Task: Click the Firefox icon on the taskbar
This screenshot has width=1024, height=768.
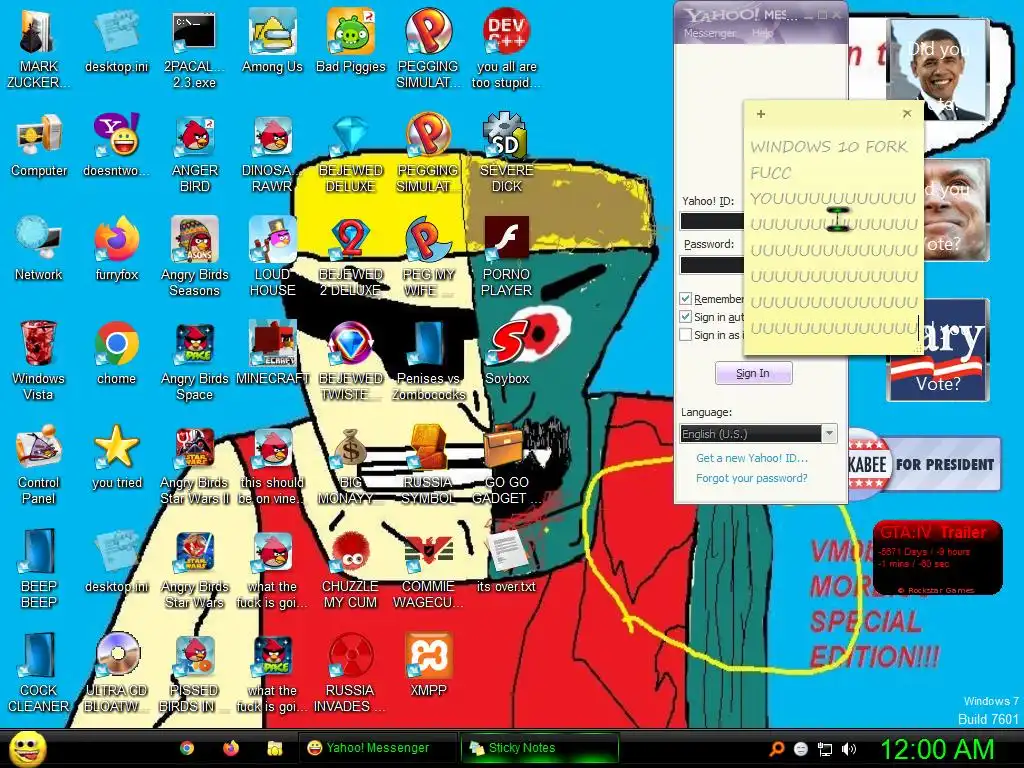Action: 231,748
